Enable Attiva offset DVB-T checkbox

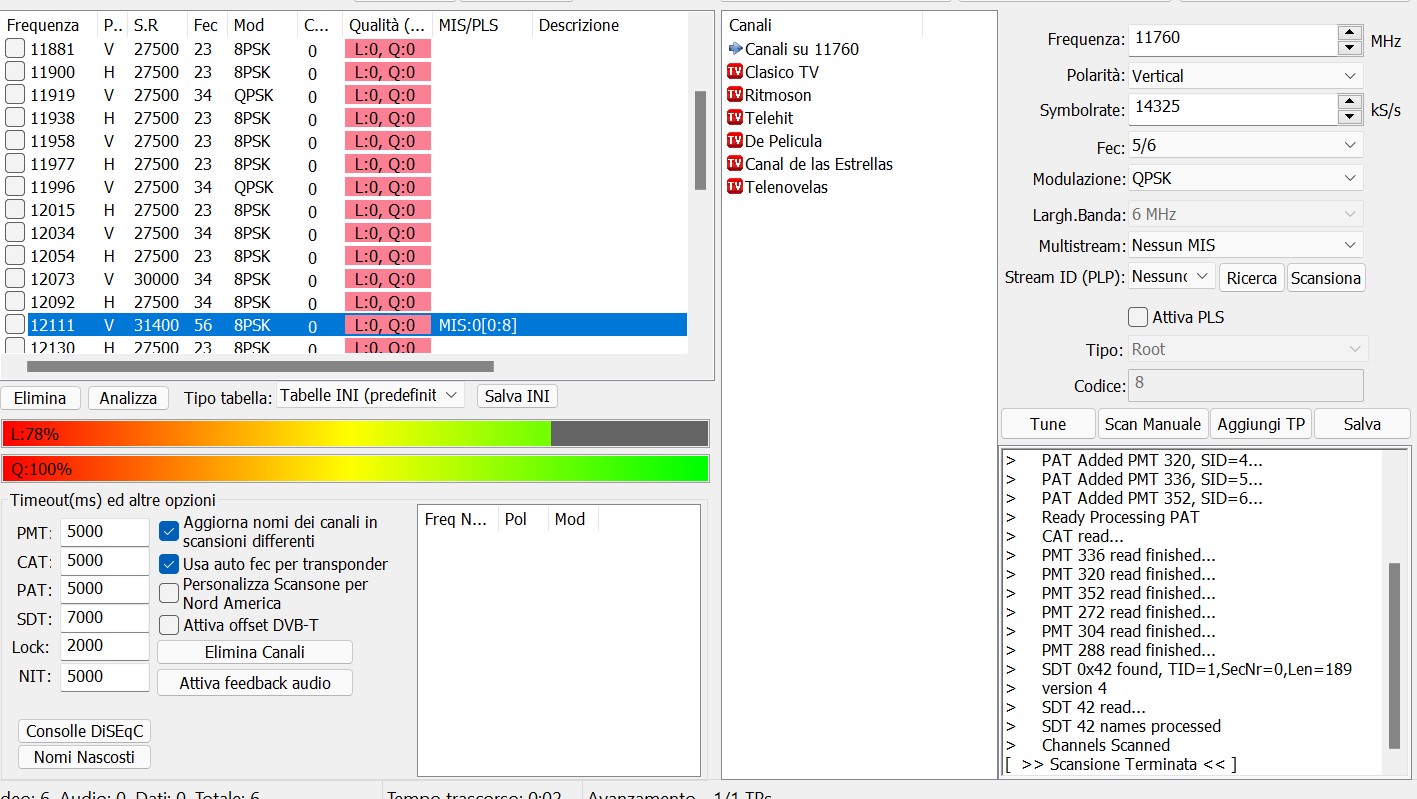[x=169, y=625]
